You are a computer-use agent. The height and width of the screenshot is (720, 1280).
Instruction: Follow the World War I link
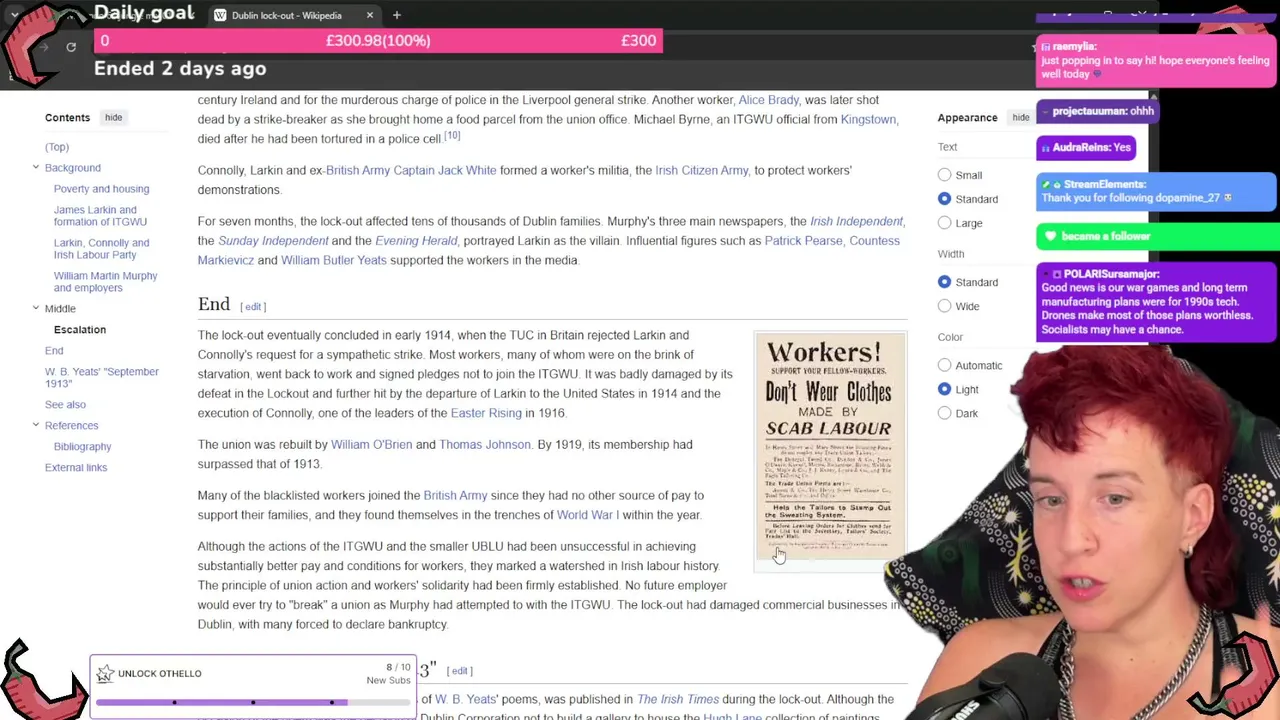588,515
